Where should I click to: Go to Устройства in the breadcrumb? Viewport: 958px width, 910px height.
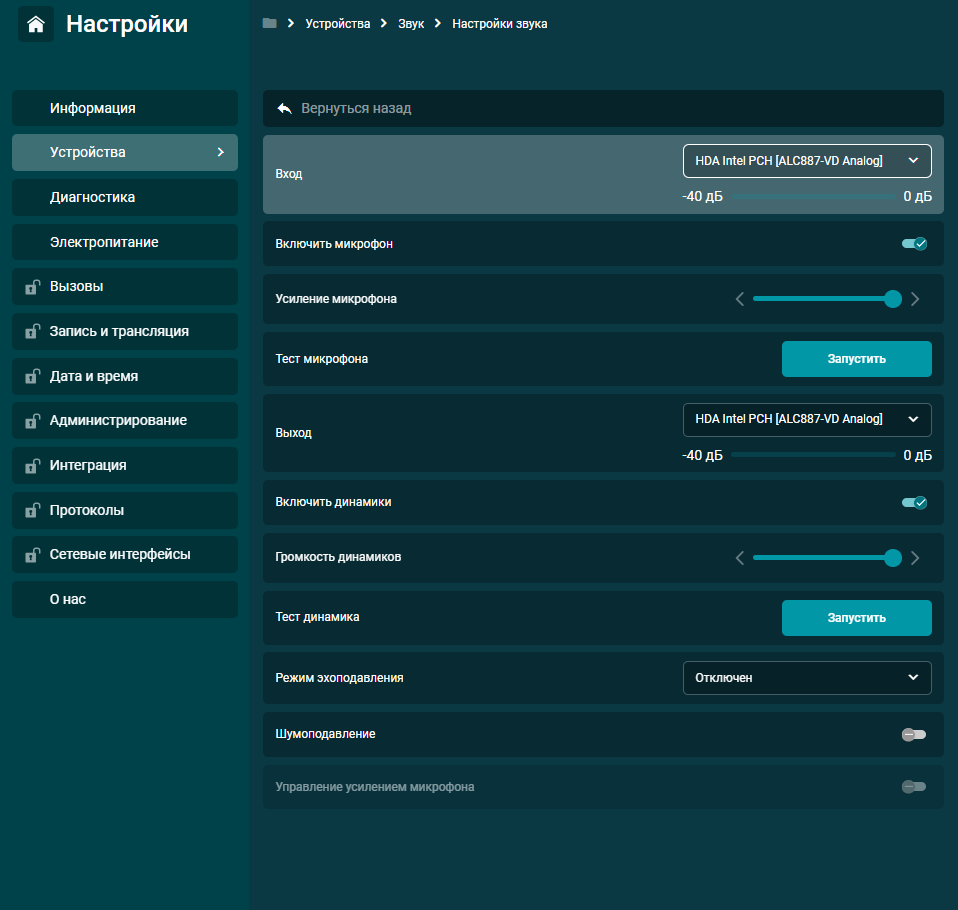(x=337, y=24)
